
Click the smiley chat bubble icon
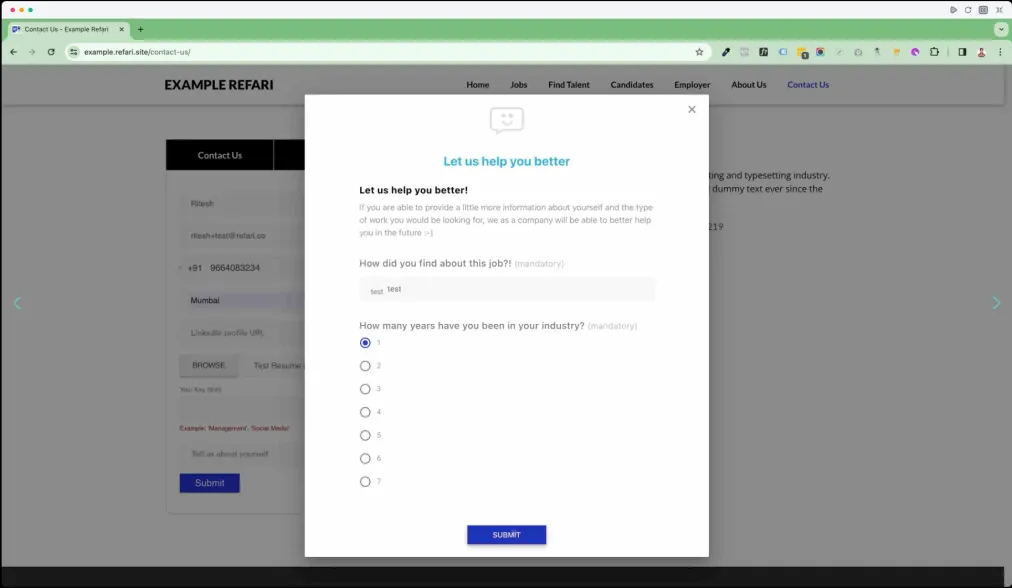(507, 121)
